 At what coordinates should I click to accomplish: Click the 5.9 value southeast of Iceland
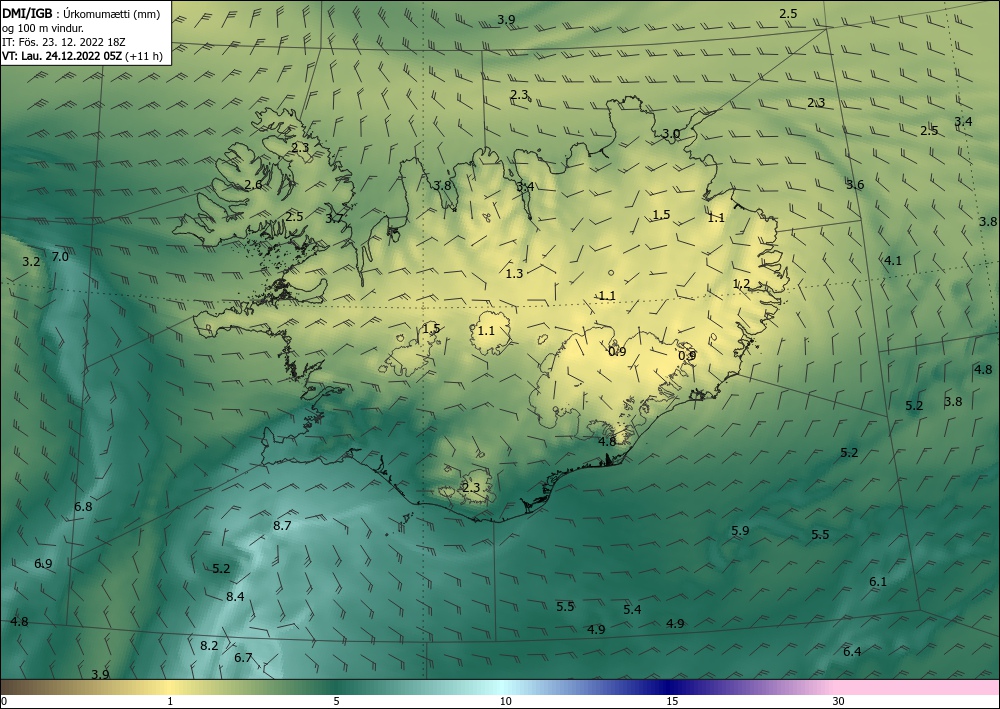(x=740, y=530)
